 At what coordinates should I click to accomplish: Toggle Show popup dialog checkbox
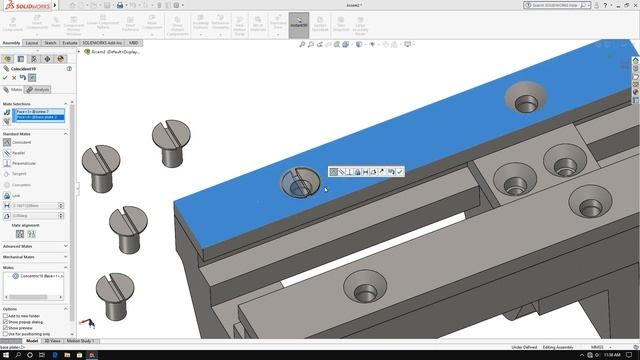tap(5, 322)
